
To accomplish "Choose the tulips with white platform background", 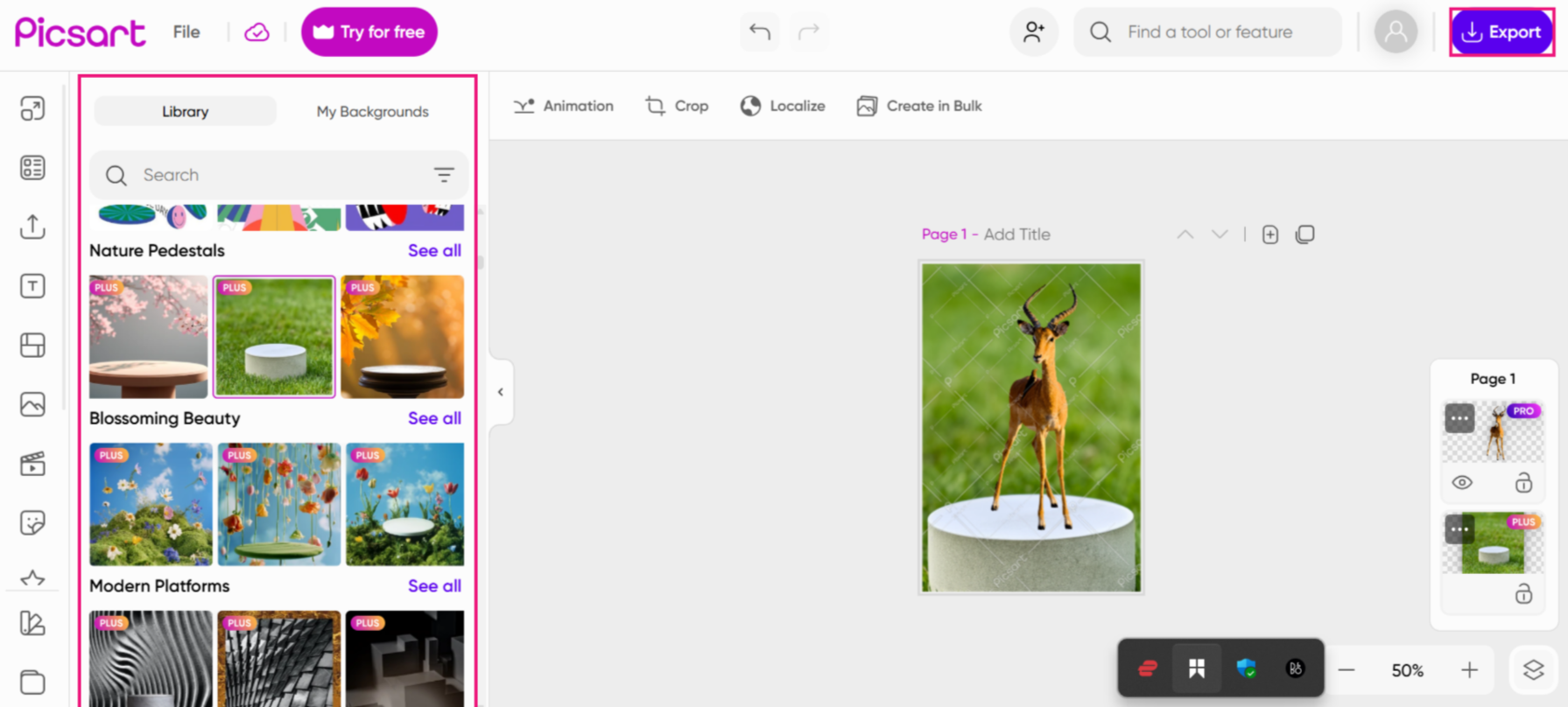I will (x=405, y=504).
